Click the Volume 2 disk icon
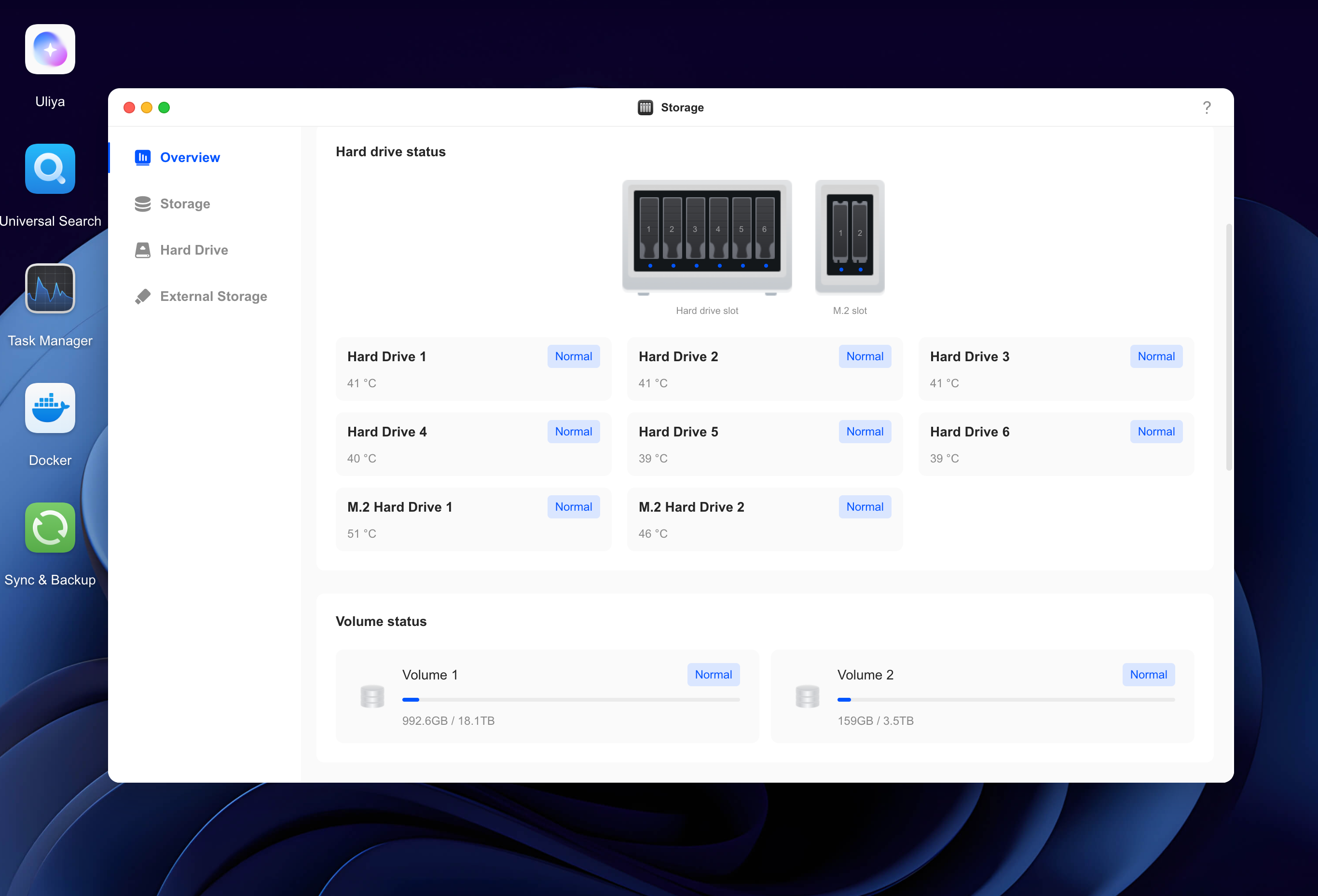This screenshot has width=1318, height=896. pos(807,696)
